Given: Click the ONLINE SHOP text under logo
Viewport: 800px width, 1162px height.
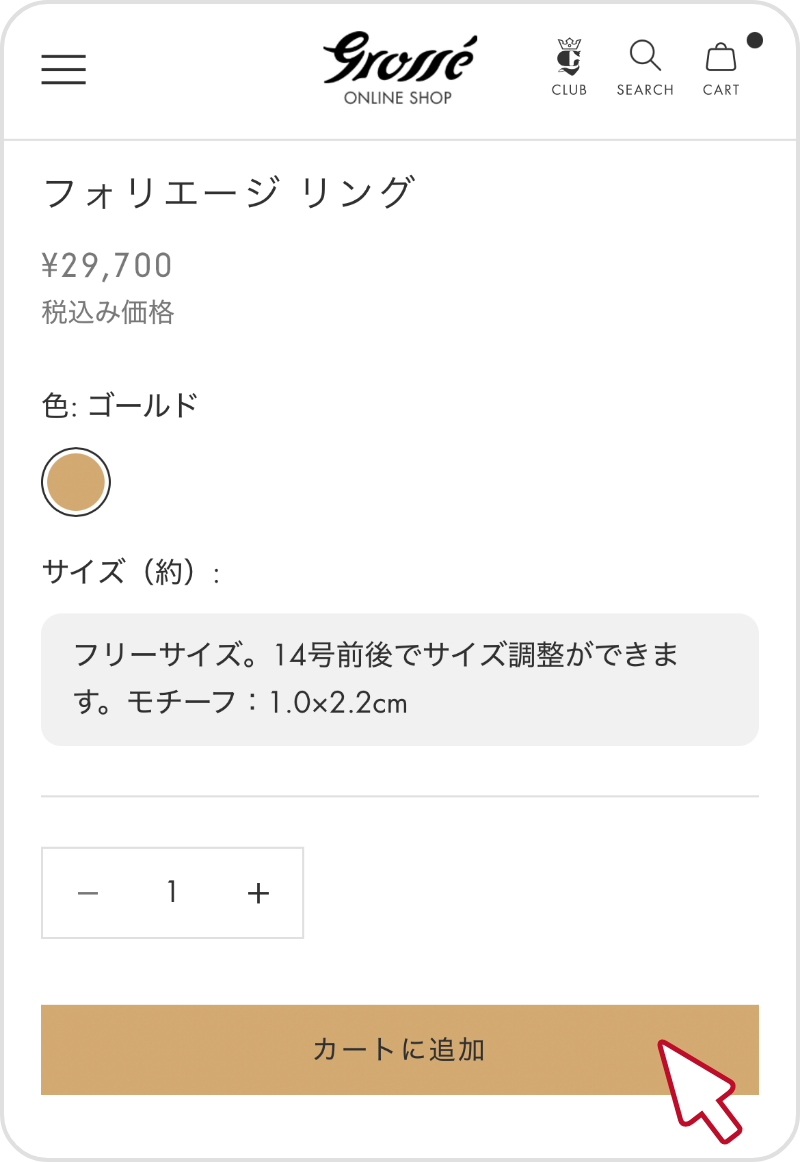Looking at the screenshot, I should pos(398,98).
